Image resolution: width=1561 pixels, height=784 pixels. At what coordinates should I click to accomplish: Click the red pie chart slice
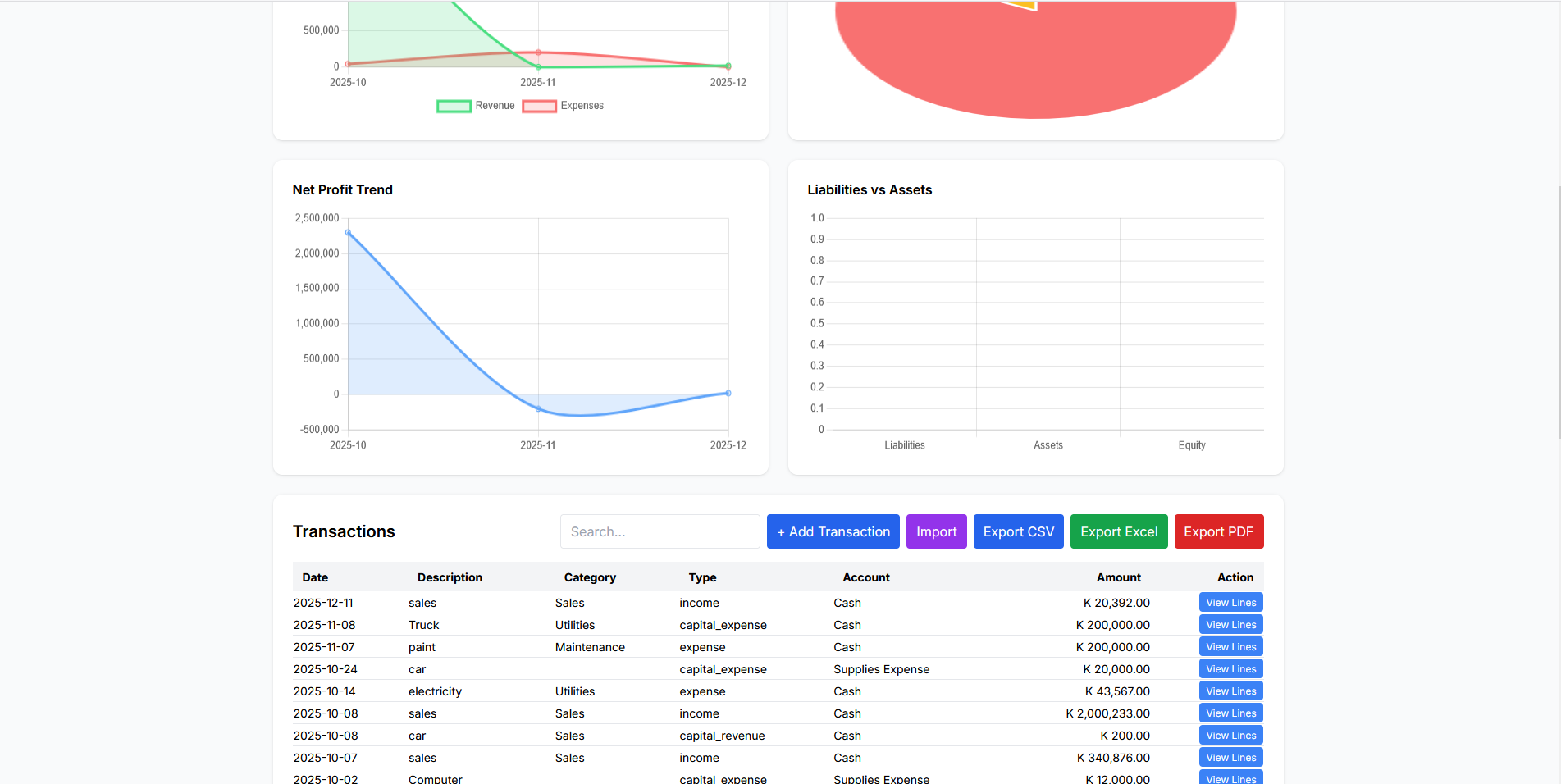(1035, 62)
